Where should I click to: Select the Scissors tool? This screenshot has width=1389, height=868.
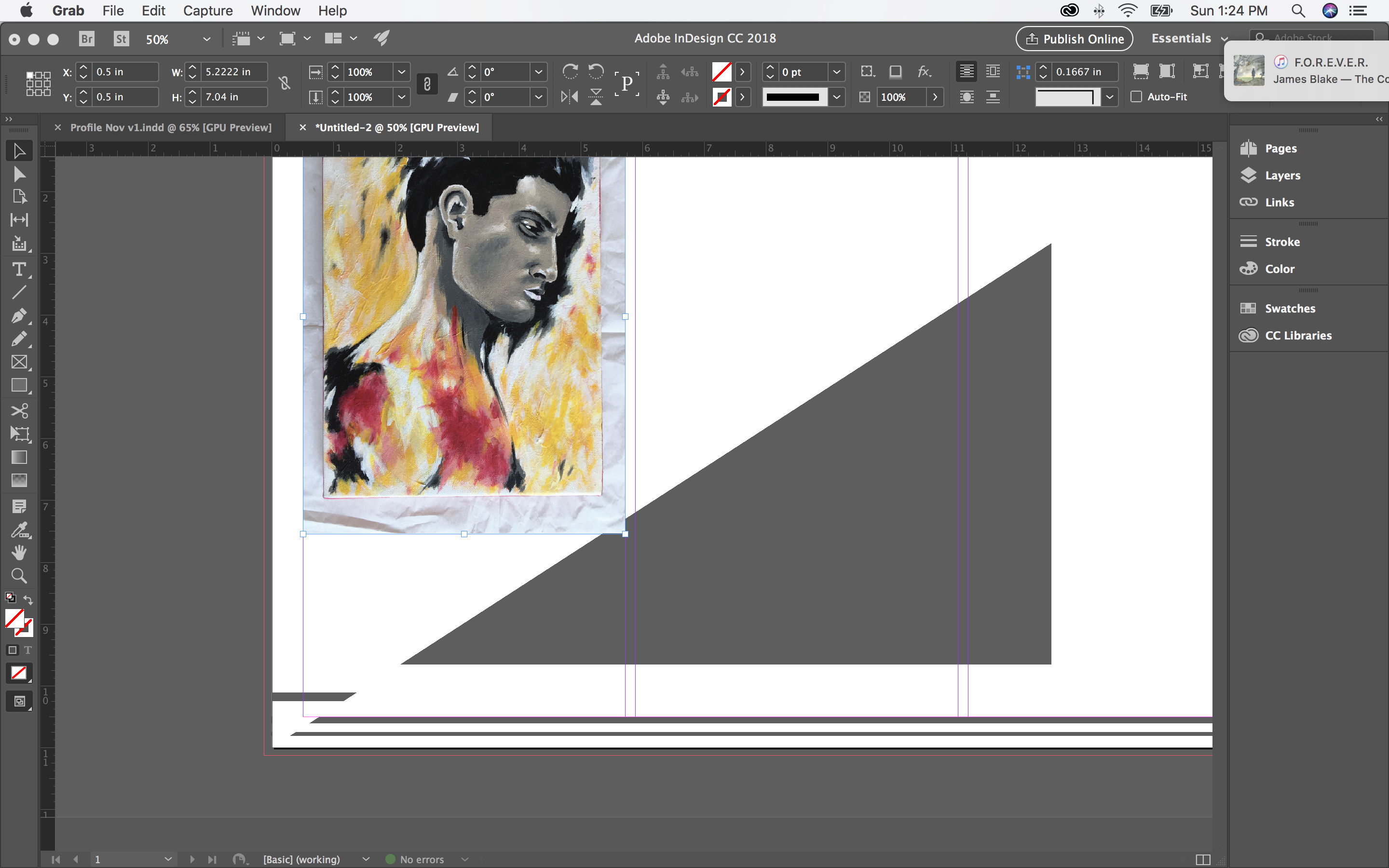pos(19,411)
